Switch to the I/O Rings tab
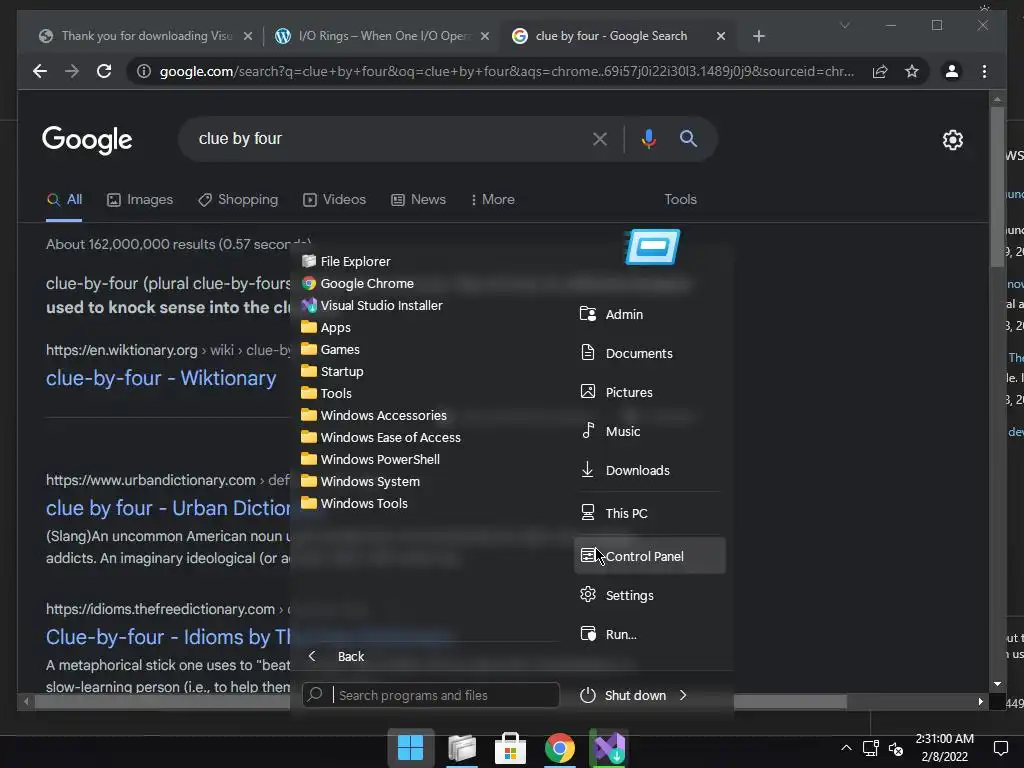This screenshot has width=1024, height=768. [384, 36]
